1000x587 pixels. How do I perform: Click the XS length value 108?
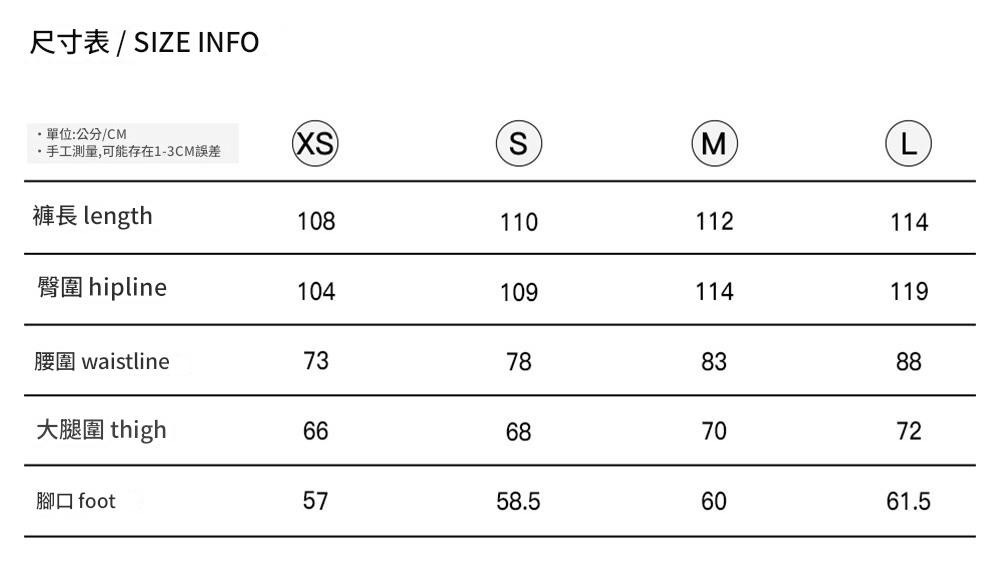316,221
